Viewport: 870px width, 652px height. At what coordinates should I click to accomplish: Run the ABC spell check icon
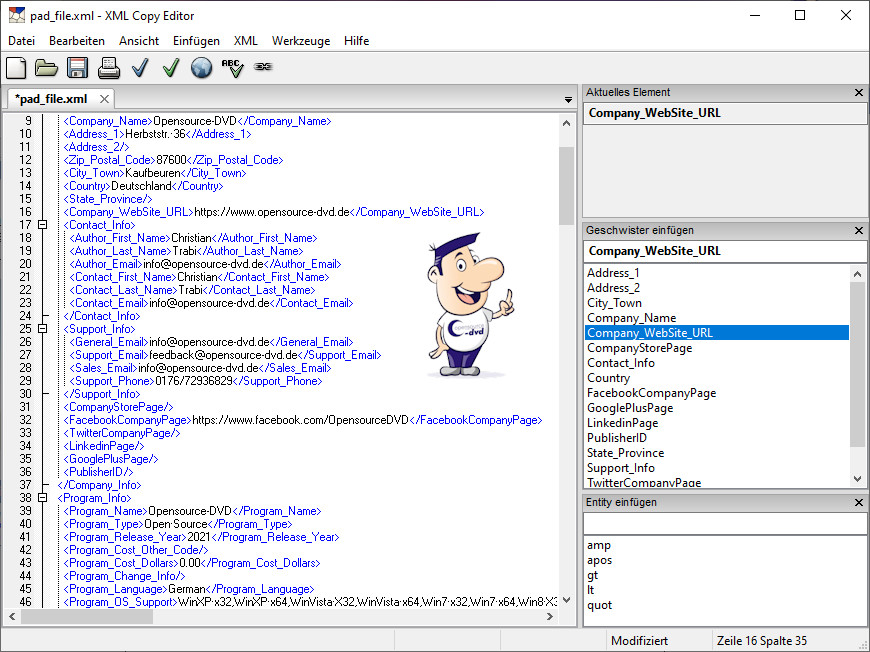233,68
